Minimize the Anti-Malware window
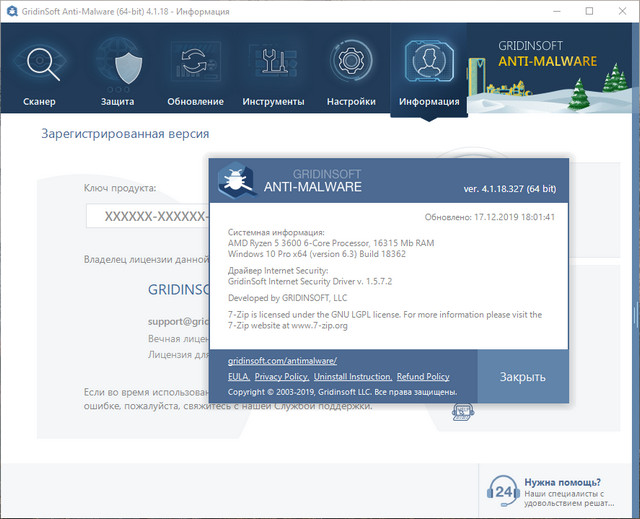This screenshot has width=640, height=519. click(543, 11)
